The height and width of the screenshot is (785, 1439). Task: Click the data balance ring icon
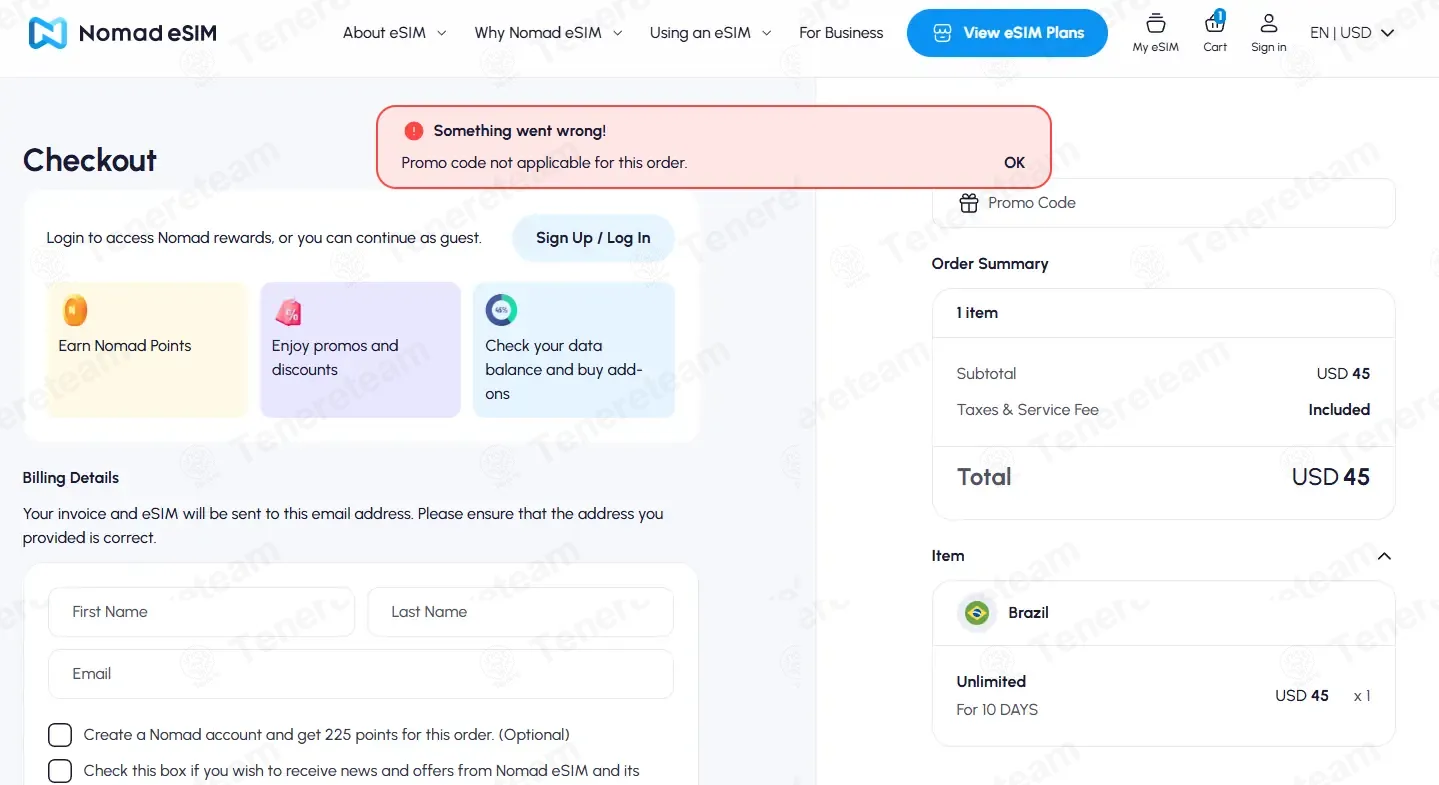501,310
